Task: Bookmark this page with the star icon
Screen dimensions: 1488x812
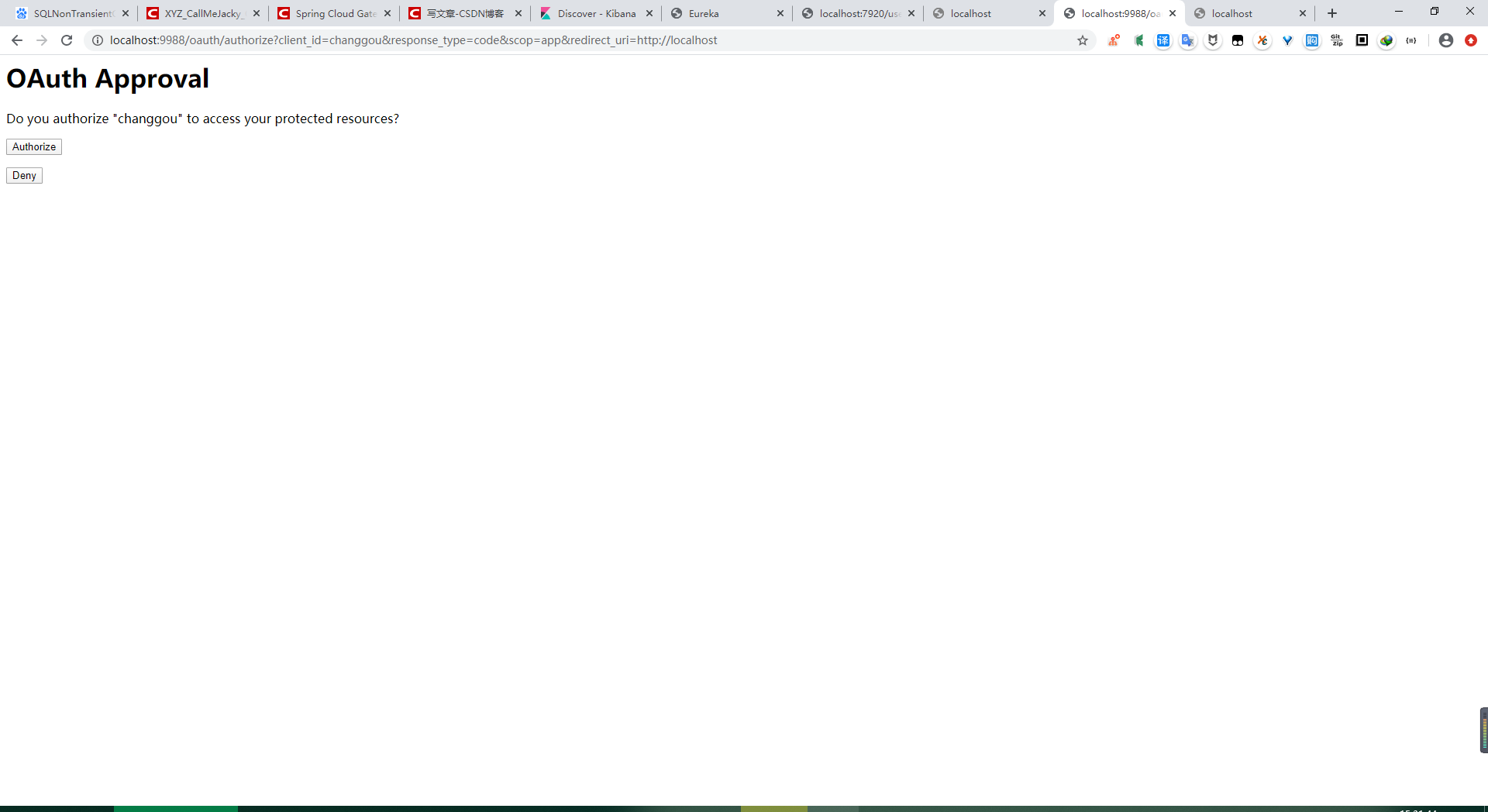Action: (1083, 40)
